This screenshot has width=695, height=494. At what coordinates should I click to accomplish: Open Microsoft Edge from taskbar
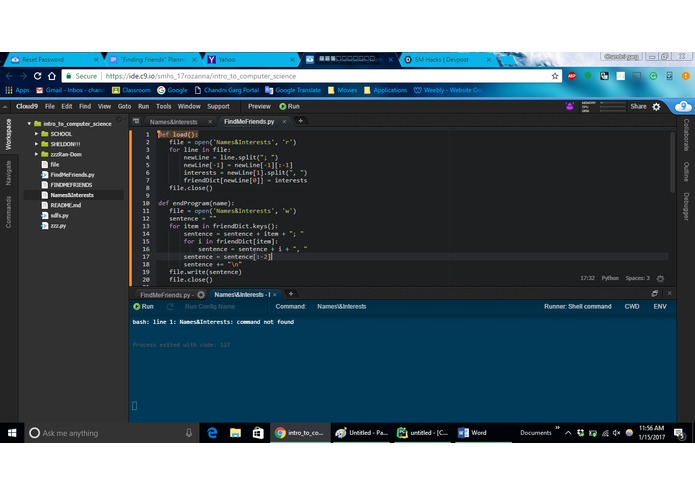(x=212, y=433)
